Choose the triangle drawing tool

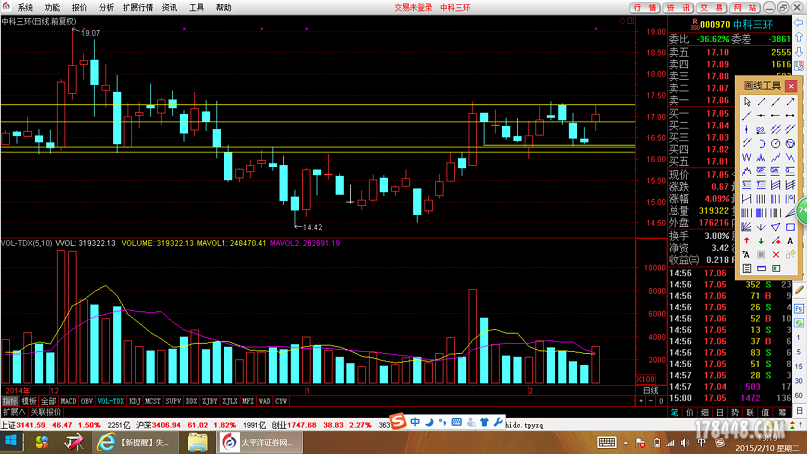[776, 226]
